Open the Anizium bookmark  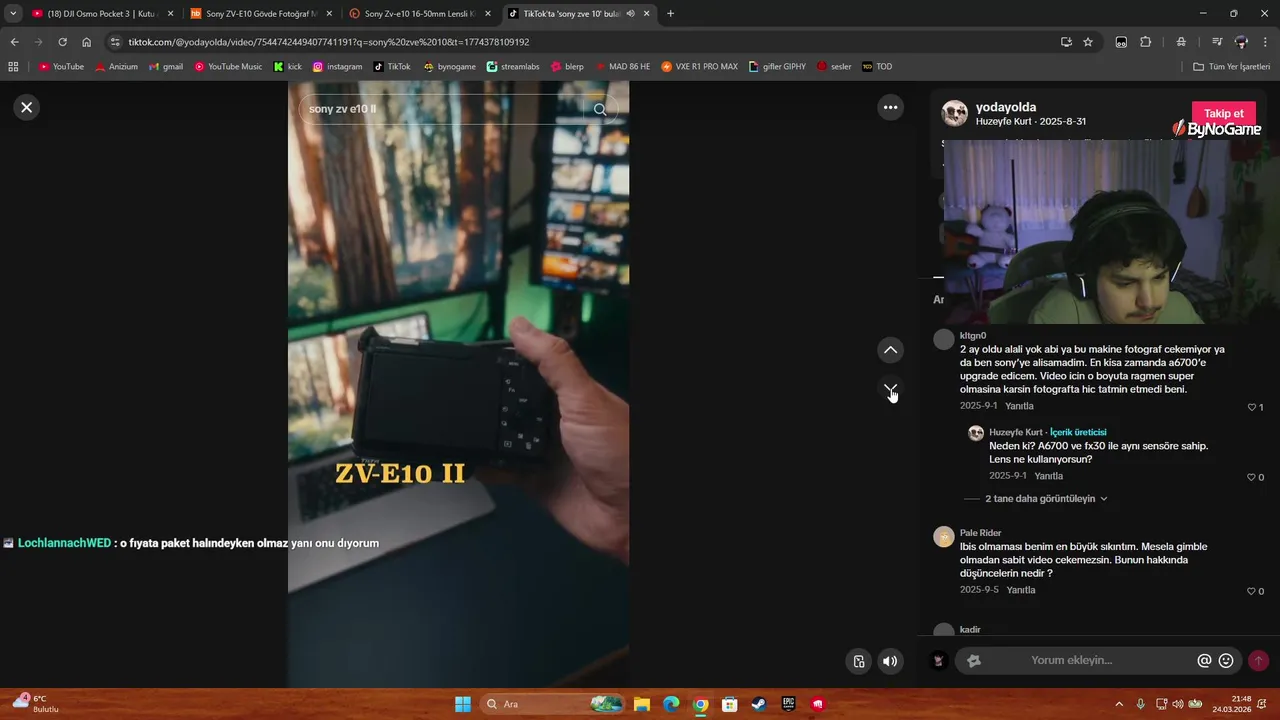tap(116, 67)
